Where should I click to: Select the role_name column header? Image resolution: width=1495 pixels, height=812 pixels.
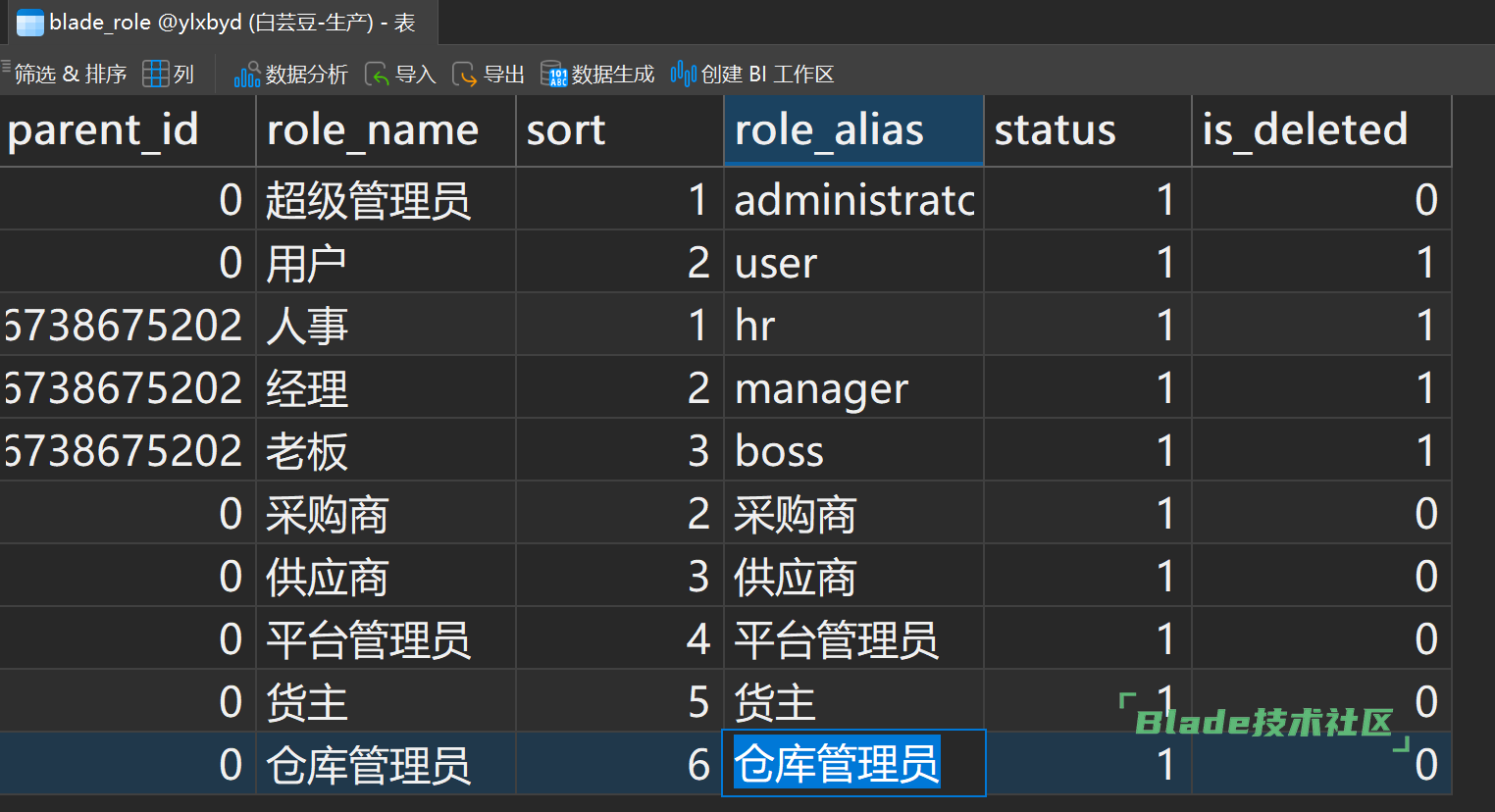coord(385,130)
